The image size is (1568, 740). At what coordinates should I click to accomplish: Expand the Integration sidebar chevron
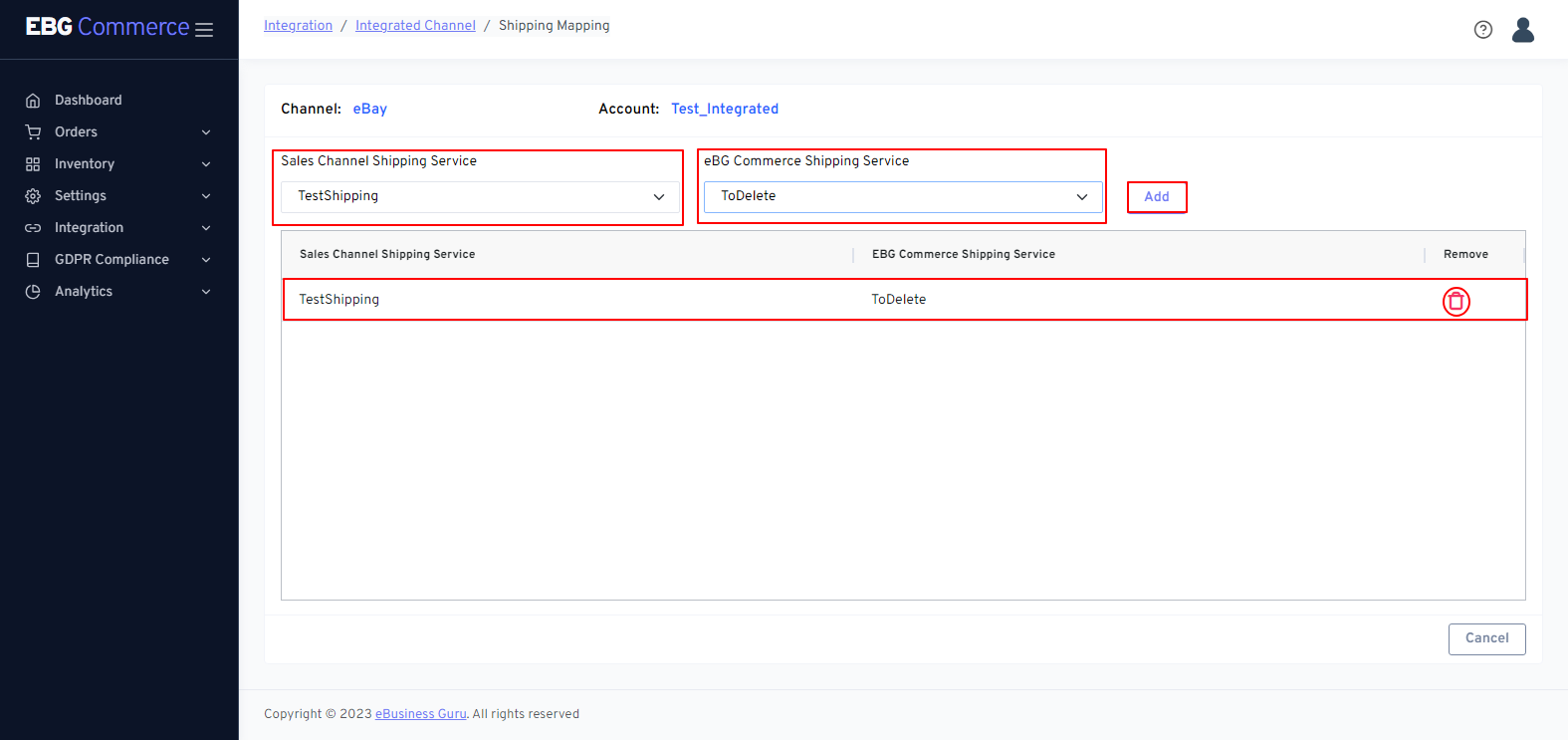click(206, 228)
